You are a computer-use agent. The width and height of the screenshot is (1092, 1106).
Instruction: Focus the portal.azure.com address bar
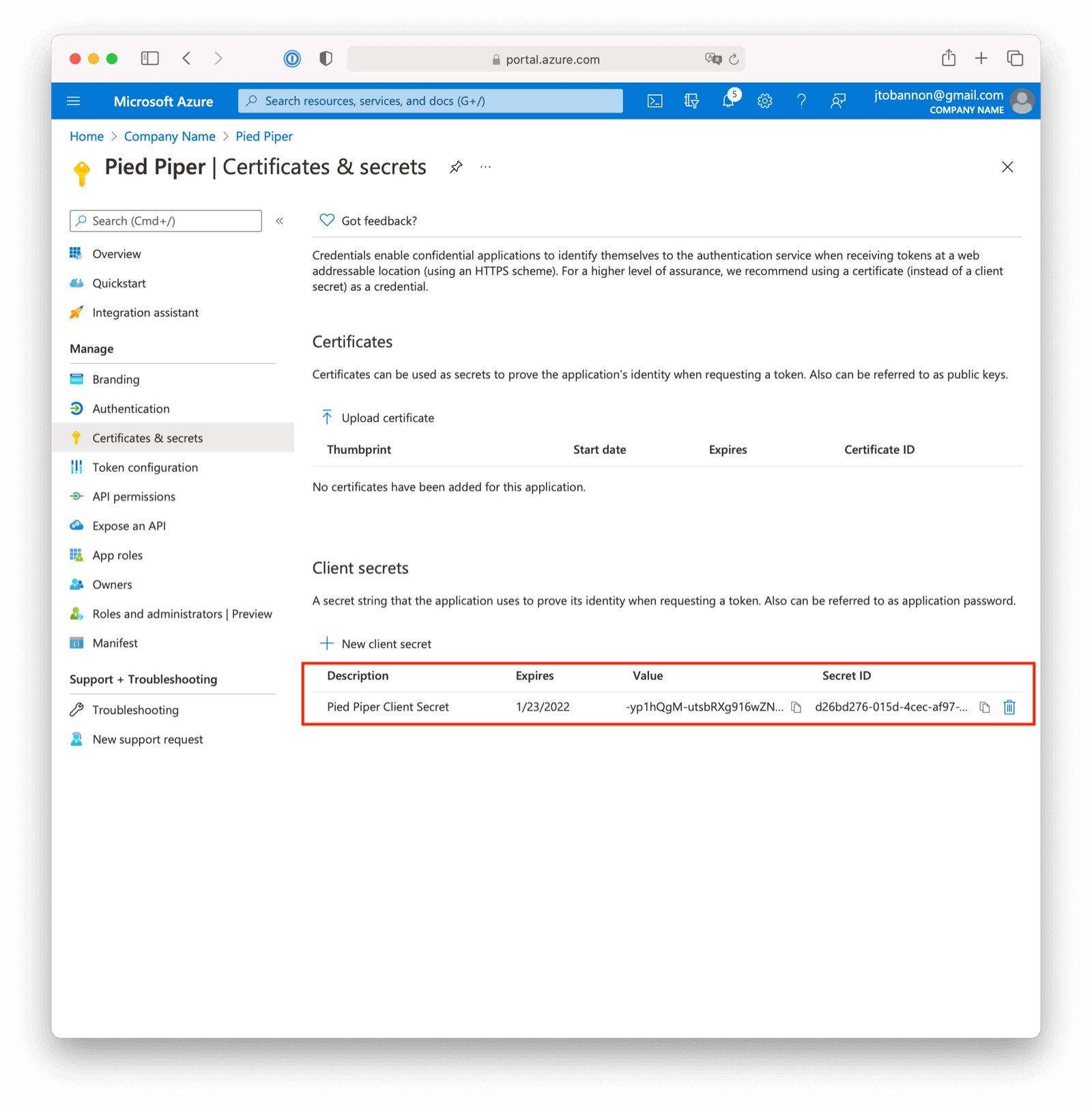[x=546, y=59]
